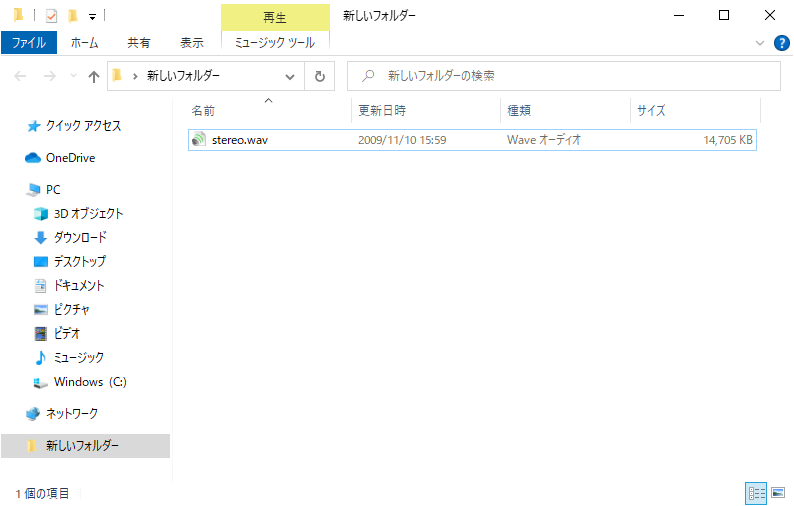Refresh the current folder view
Viewport: 794px width, 506px height.
point(320,76)
